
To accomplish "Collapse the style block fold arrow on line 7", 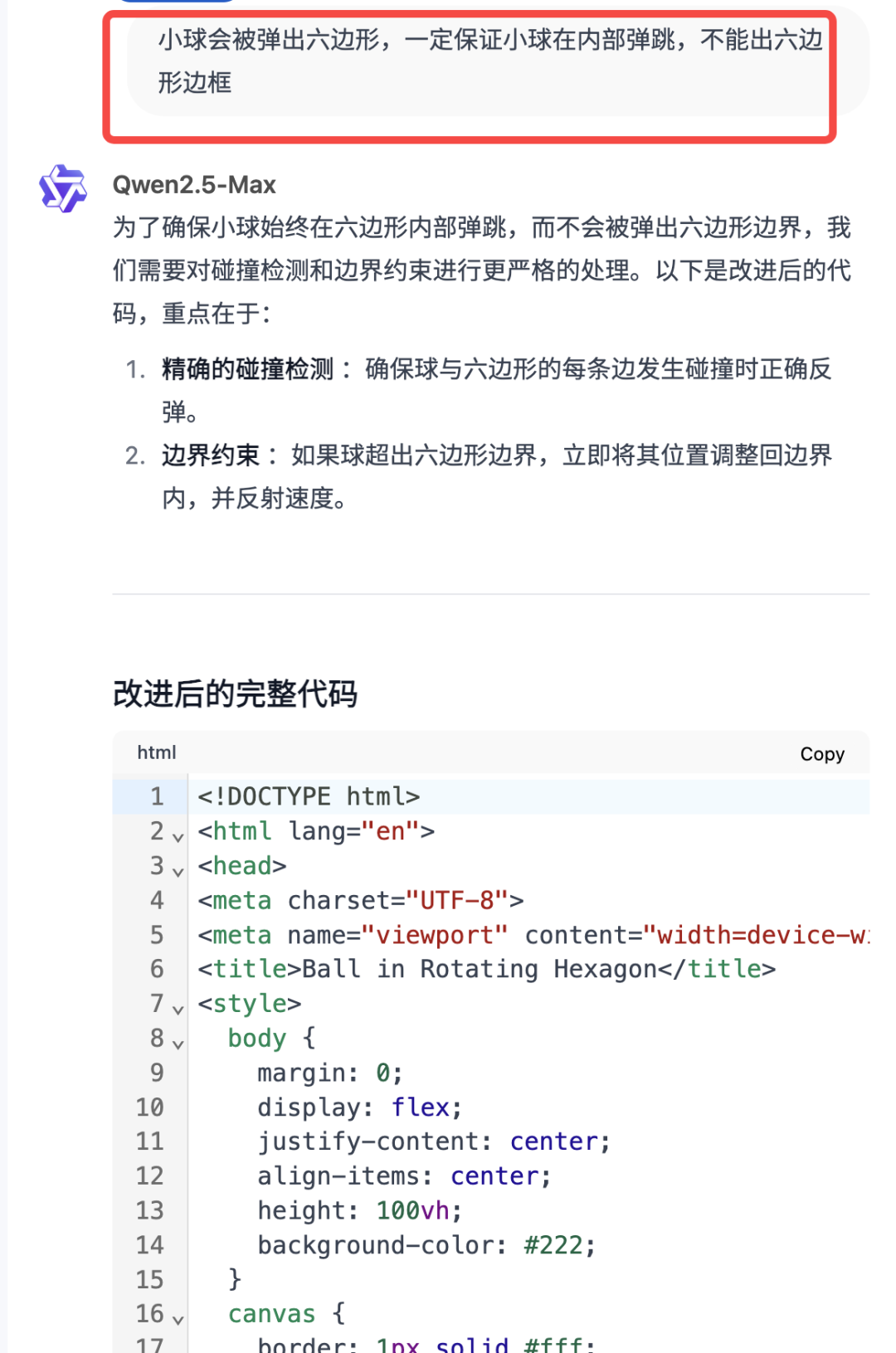I will [178, 1010].
